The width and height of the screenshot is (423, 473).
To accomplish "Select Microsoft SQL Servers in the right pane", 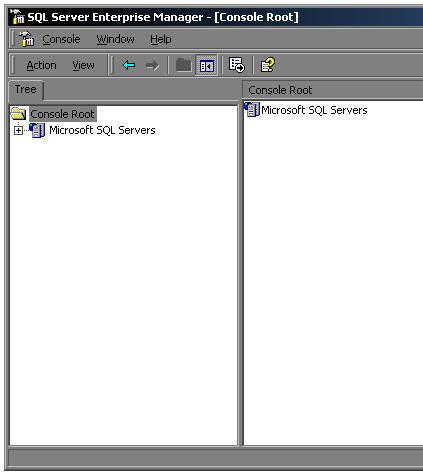I will [x=314, y=110].
